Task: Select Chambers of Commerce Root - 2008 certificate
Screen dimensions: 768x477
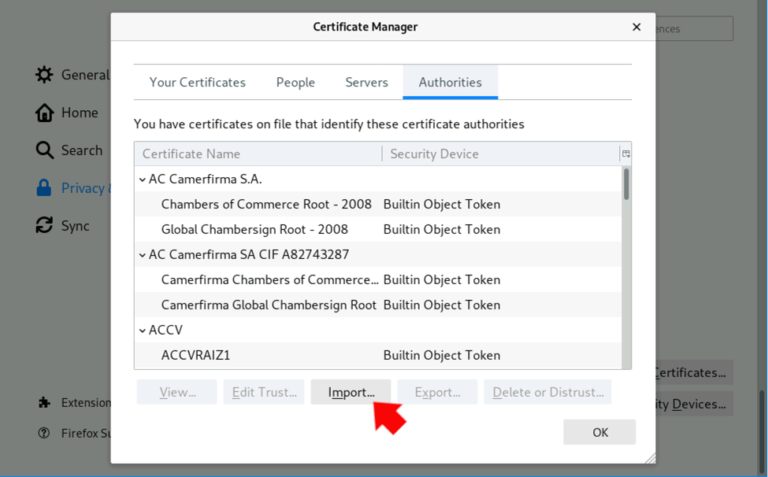Action: click(x=266, y=204)
